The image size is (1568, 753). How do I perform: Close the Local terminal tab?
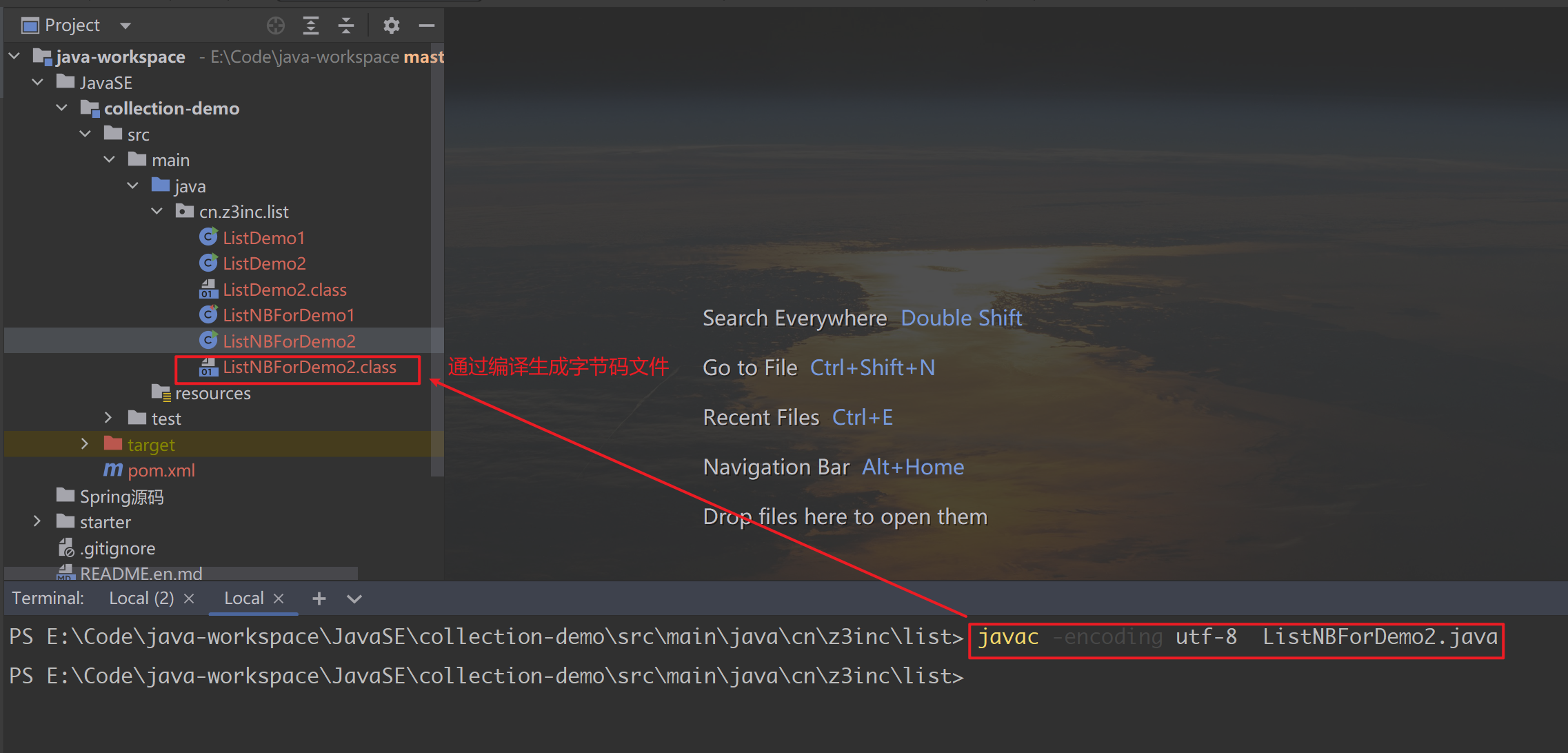coord(279,599)
